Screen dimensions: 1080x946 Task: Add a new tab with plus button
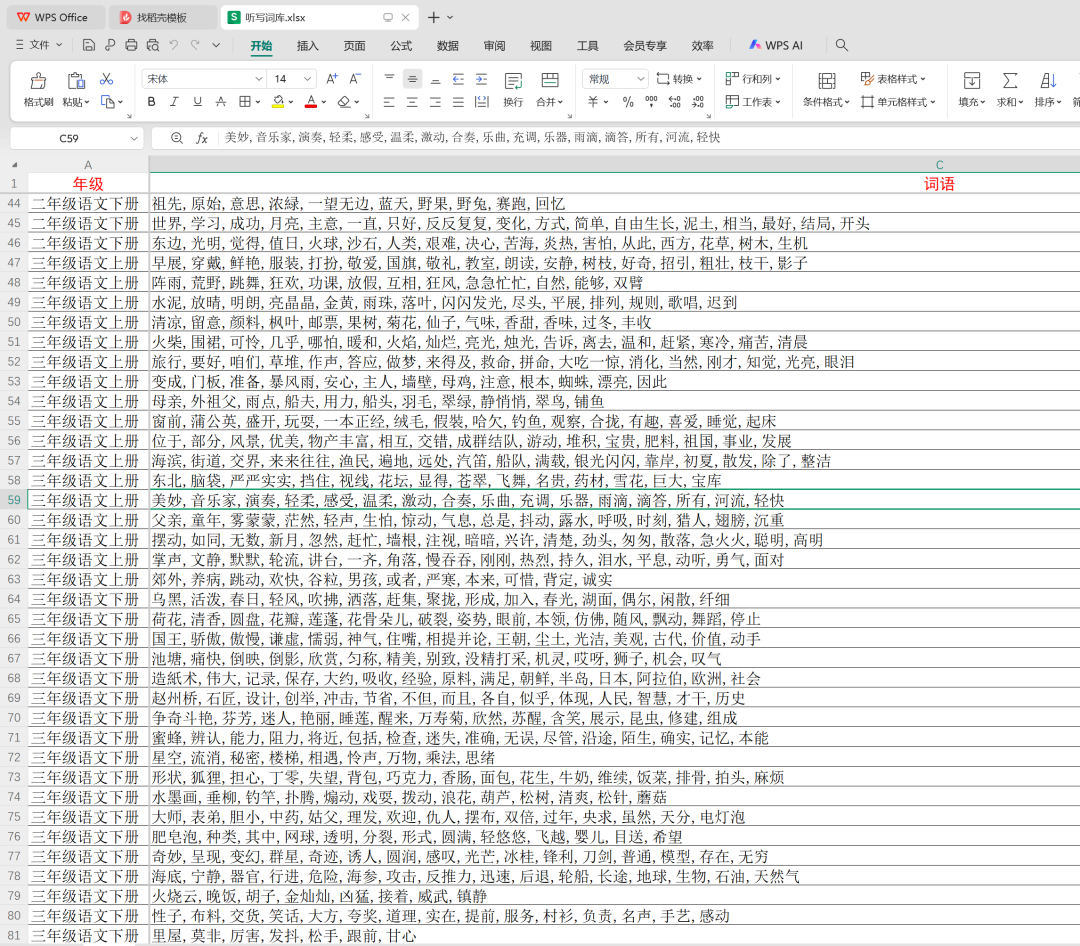(x=433, y=17)
